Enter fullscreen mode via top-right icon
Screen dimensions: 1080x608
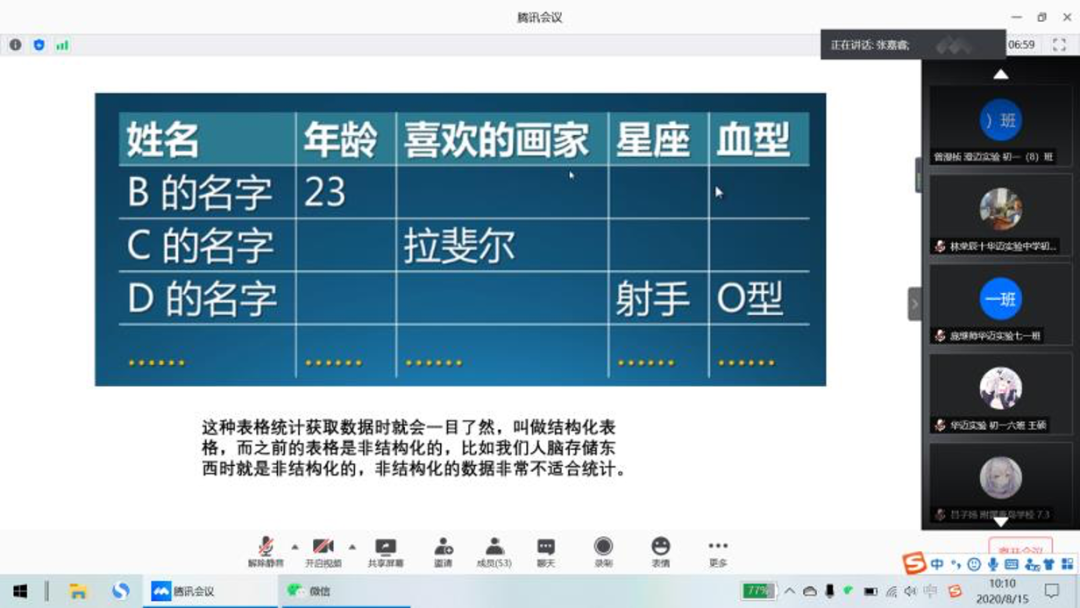1059,45
